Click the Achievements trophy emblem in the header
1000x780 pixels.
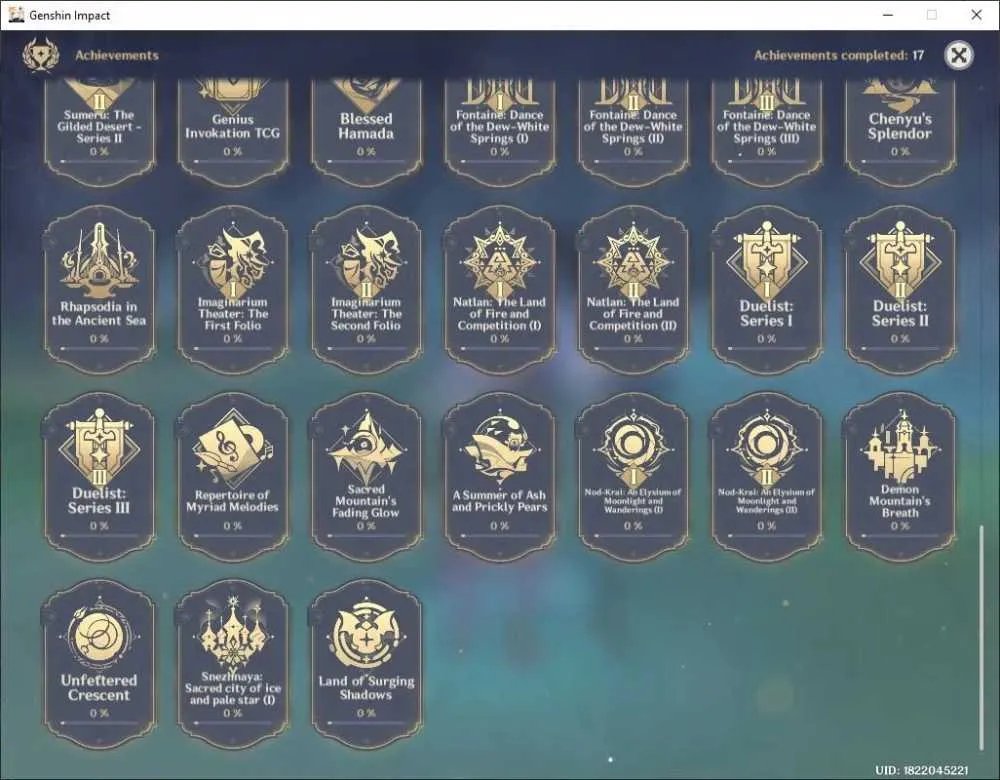point(41,55)
